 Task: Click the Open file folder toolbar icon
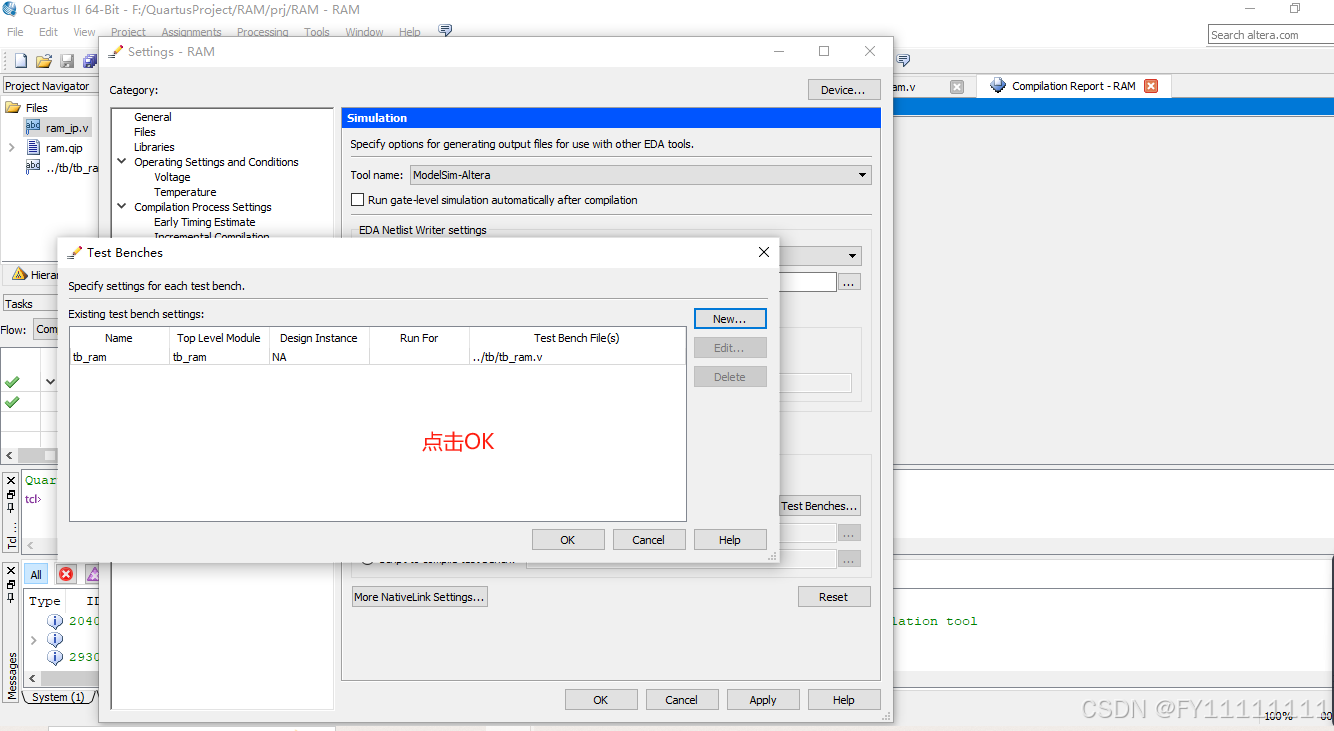coord(43,61)
